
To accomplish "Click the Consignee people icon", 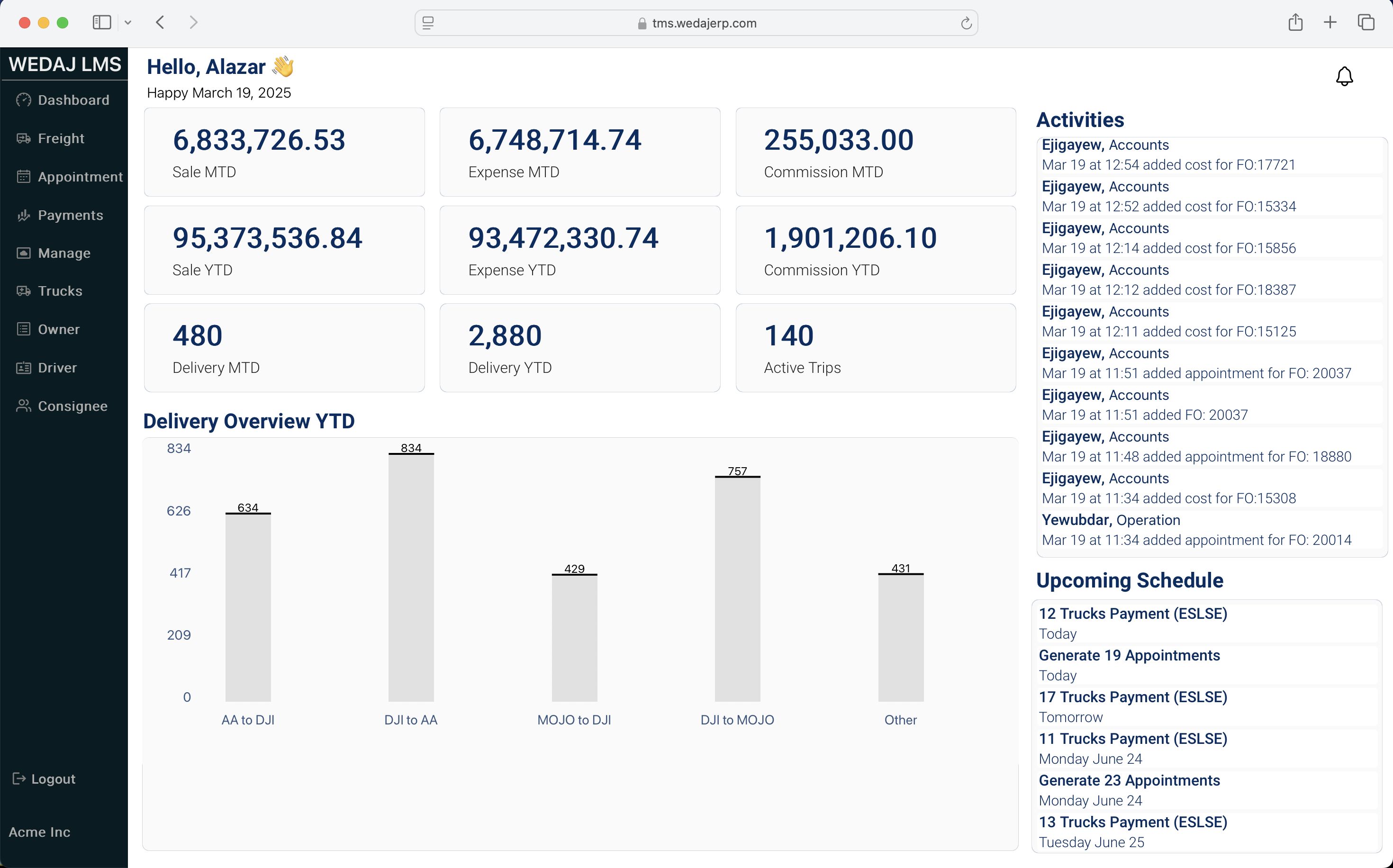I will pos(24,406).
